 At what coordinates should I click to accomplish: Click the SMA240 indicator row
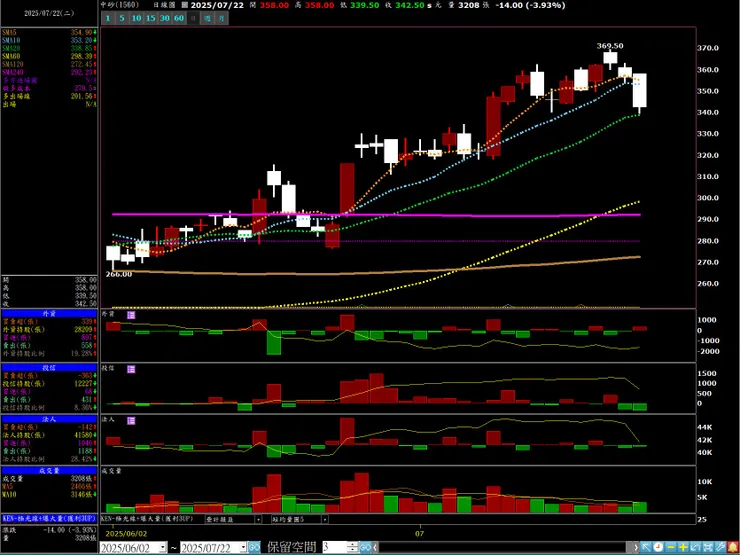coord(49,72)
